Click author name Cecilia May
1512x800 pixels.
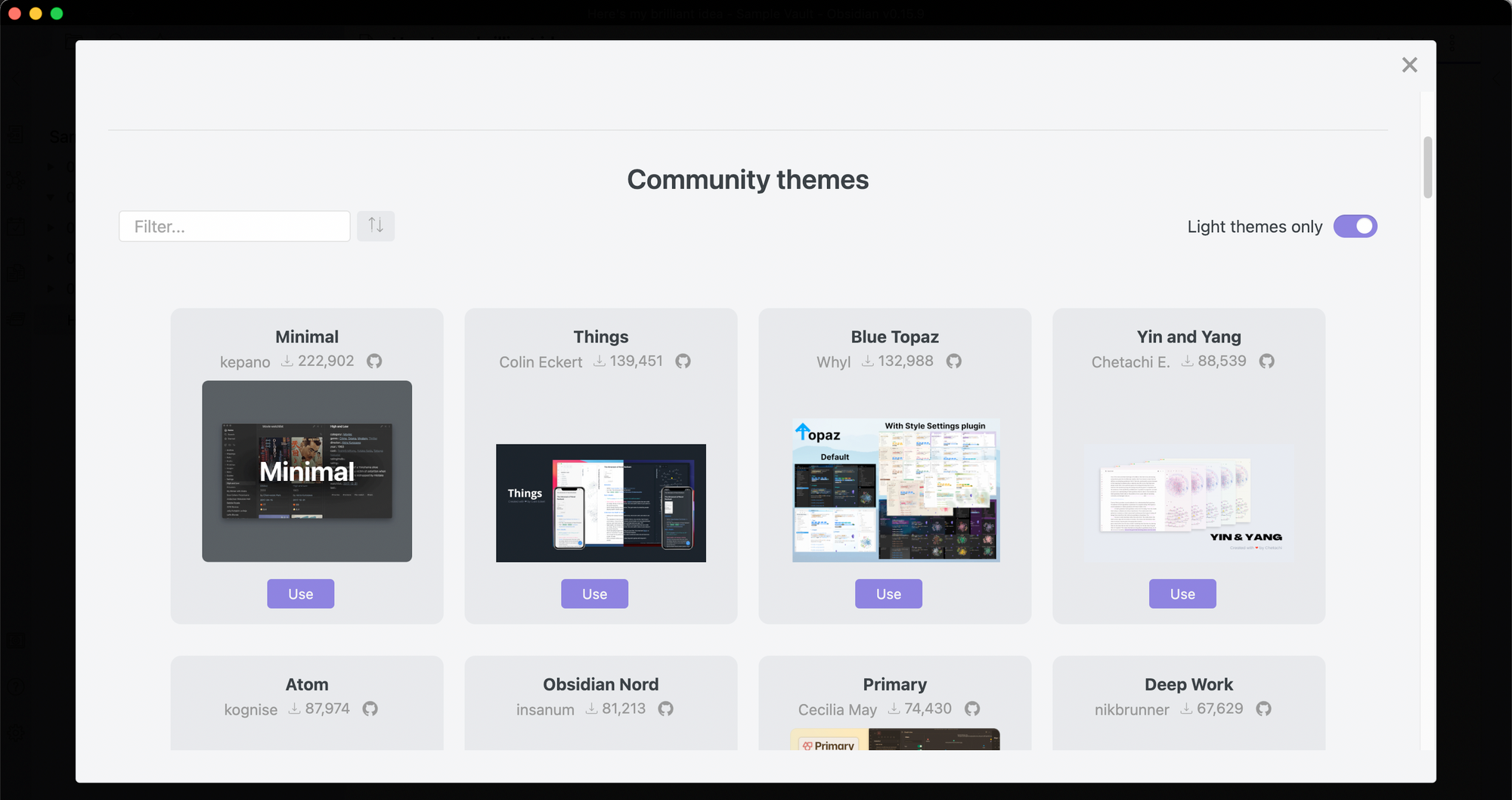(x=838, y=709)
